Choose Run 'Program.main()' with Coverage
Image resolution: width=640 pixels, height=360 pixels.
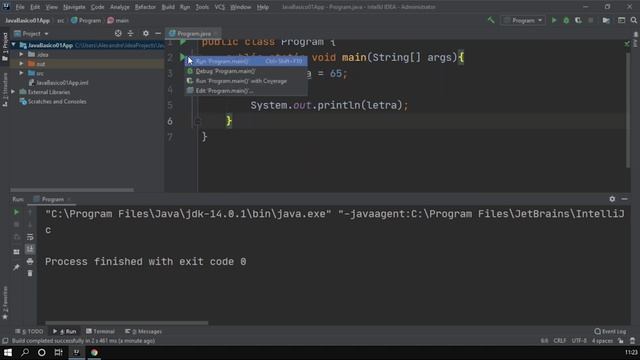246,81
